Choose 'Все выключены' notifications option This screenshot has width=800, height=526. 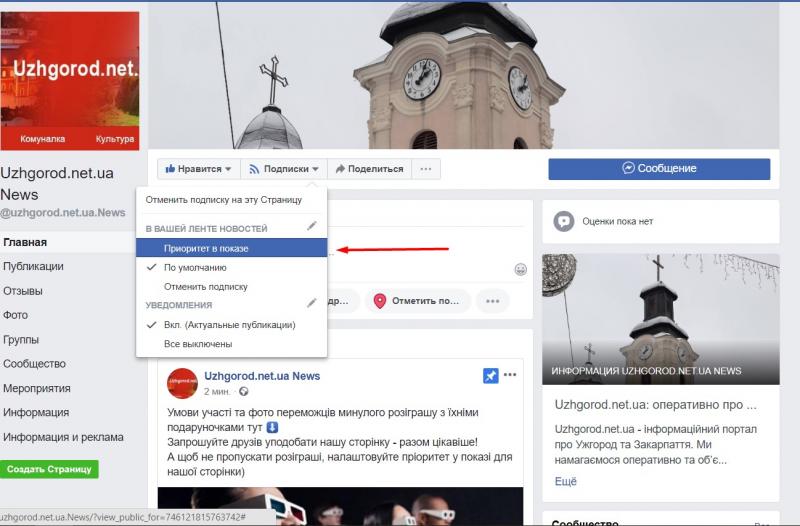click(198, 344)
